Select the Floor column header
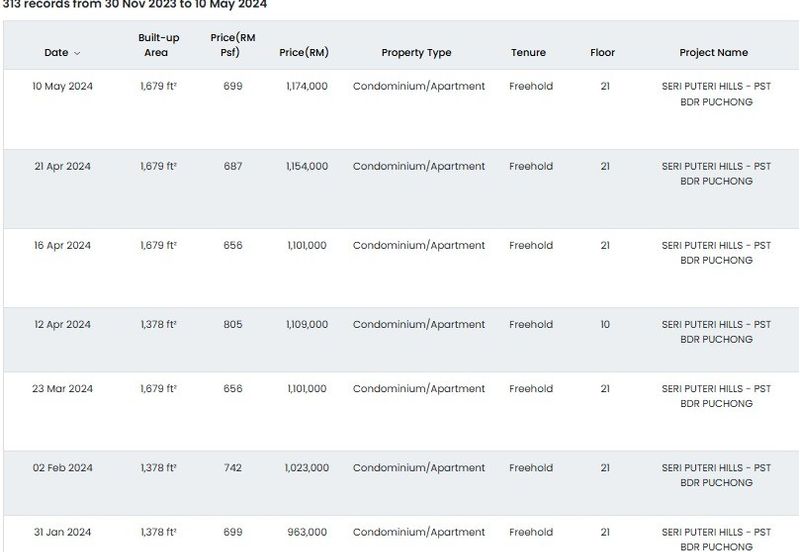The image size is (800, 552). point(603,53)
